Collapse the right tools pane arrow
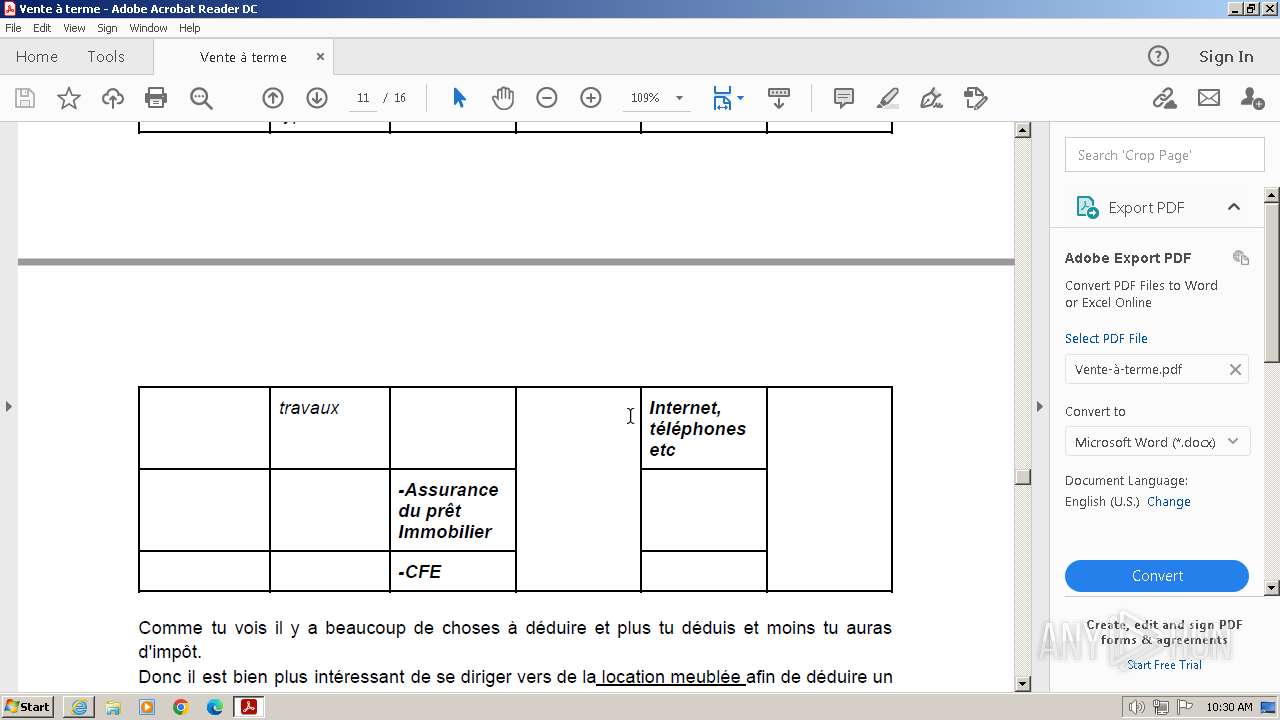The image size is (1280, 720). [x=1039, y=406]
